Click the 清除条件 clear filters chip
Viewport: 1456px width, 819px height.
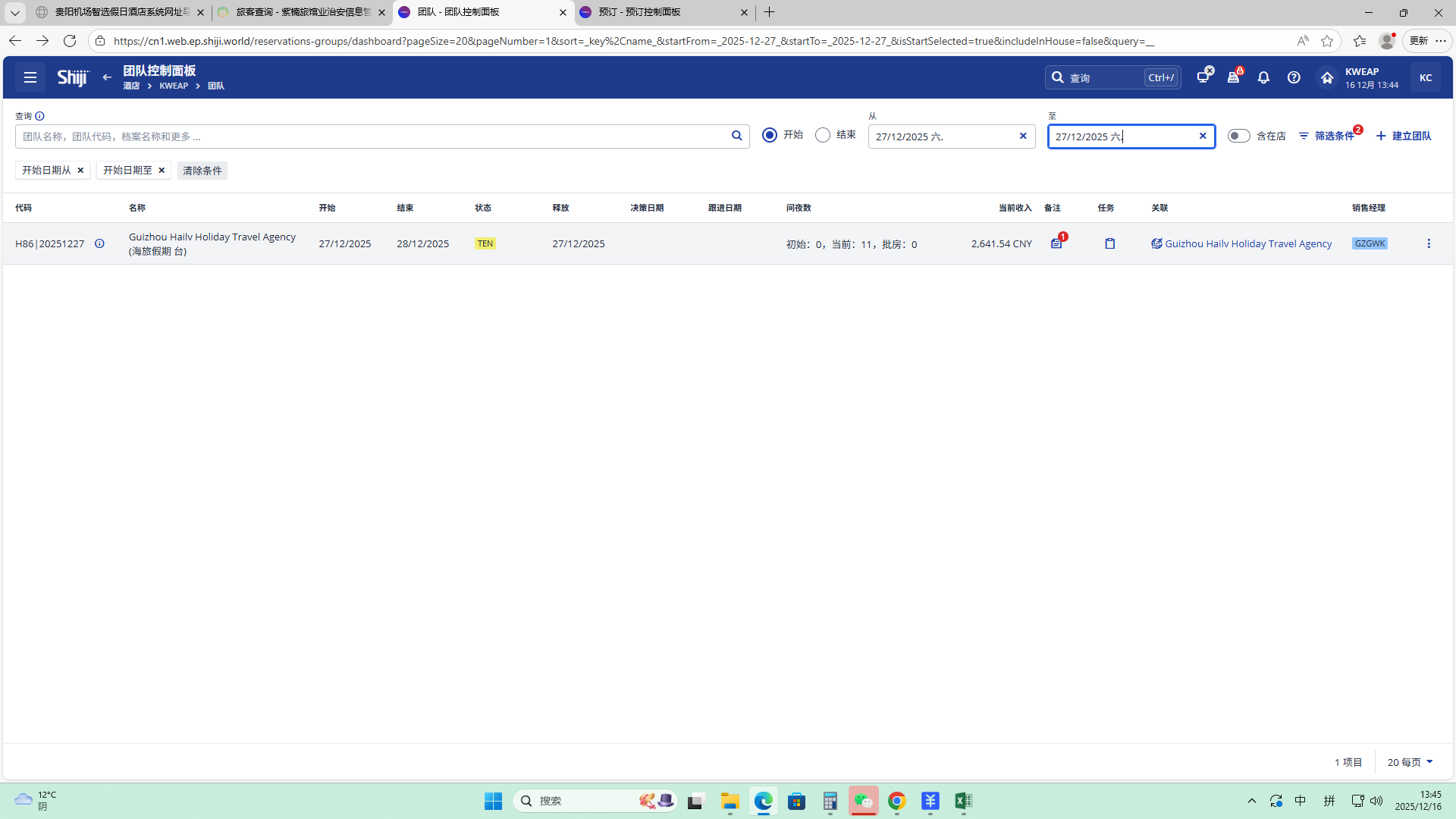pyautogui.click(x=202, y=171)
